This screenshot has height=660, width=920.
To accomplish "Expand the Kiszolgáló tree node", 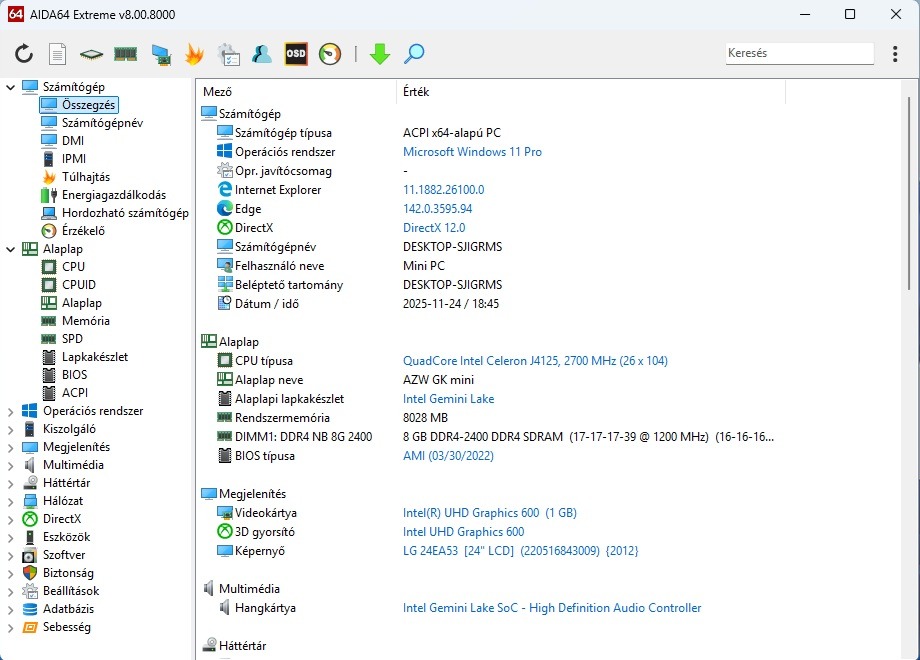I will [11, 429].
